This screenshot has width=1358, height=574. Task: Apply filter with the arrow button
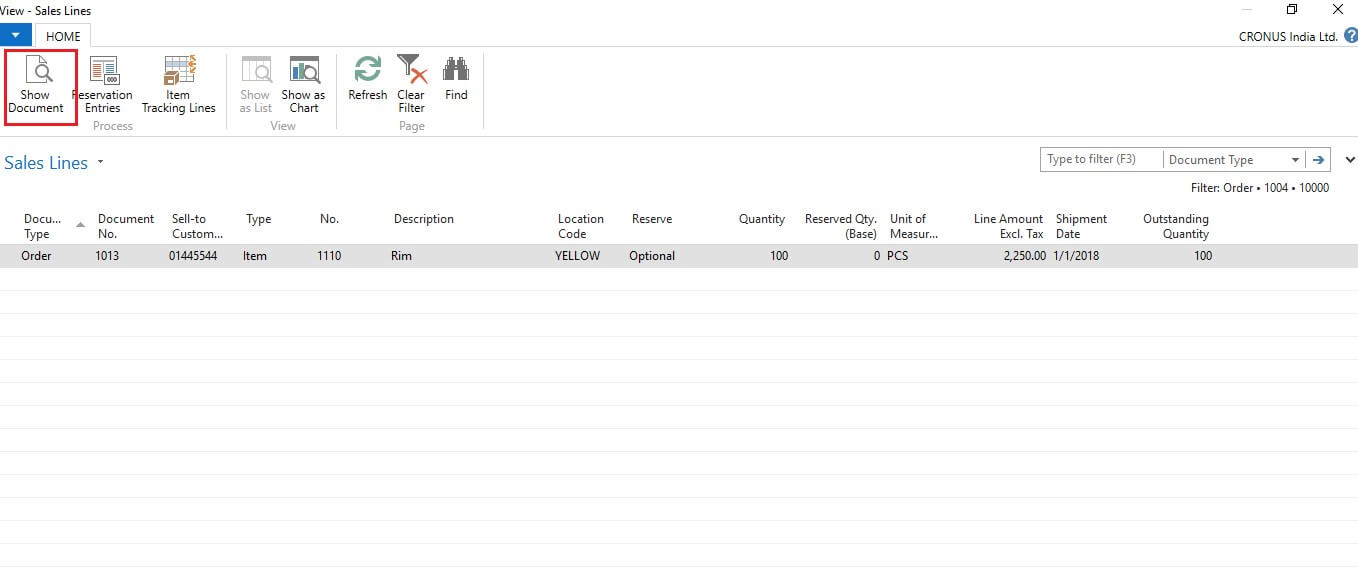click(1319, 160)
